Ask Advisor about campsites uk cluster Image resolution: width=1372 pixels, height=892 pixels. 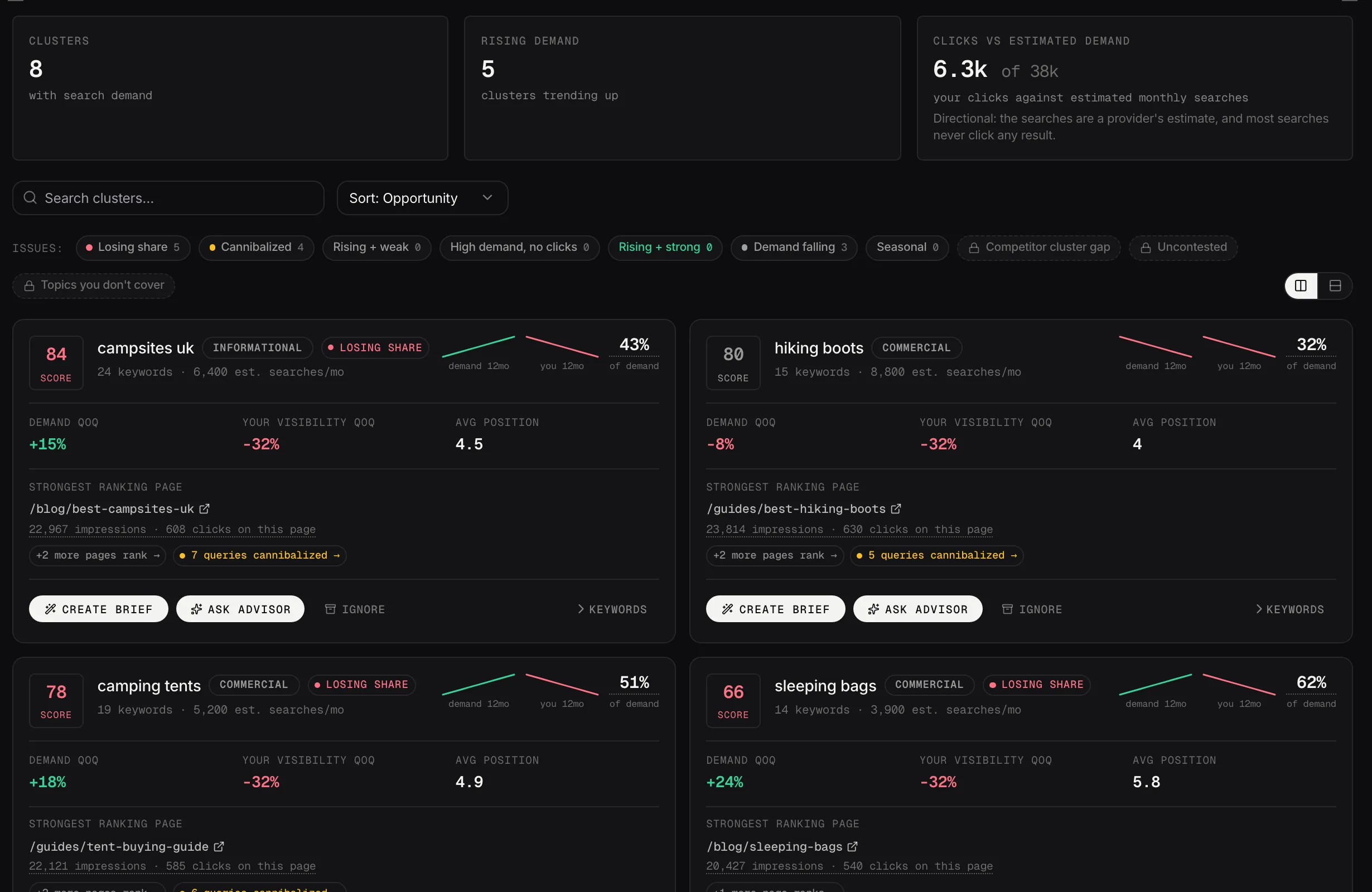point(240,609)
